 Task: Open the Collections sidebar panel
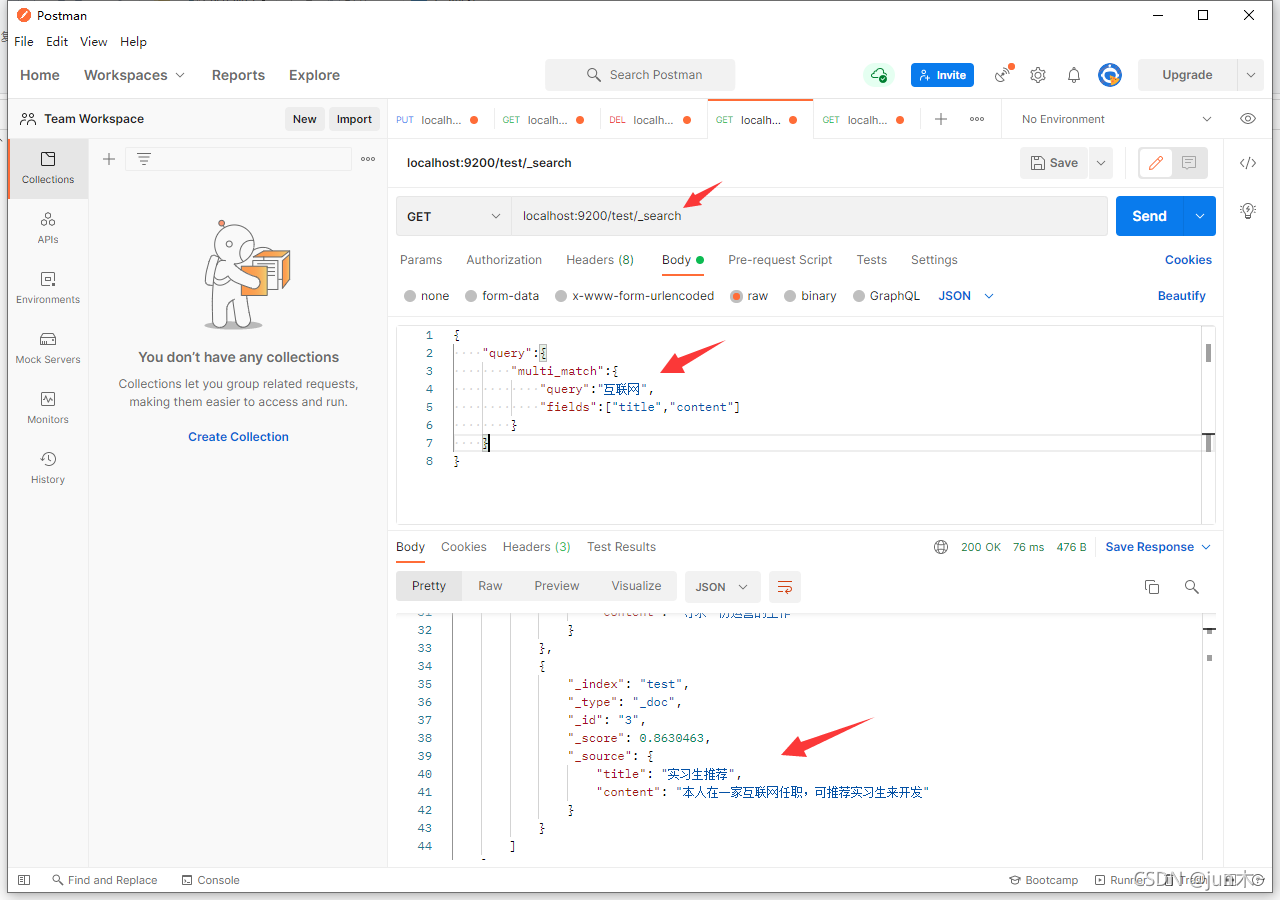[x=48, y=168]
